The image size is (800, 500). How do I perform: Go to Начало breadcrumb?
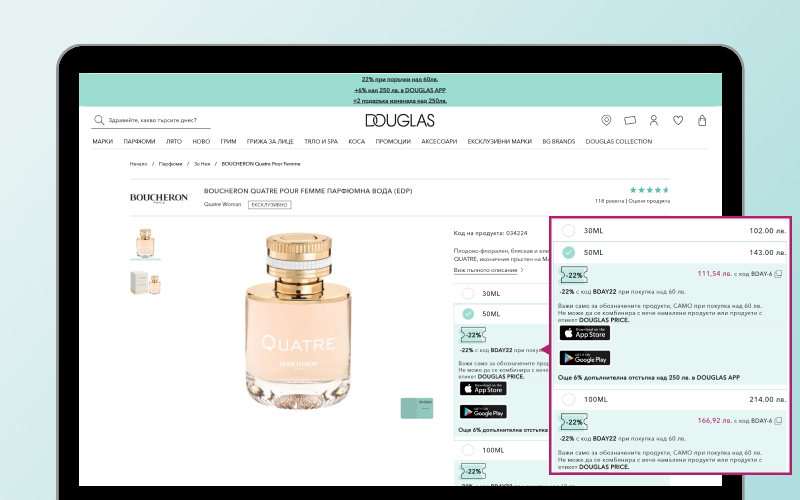click(138, 164)
